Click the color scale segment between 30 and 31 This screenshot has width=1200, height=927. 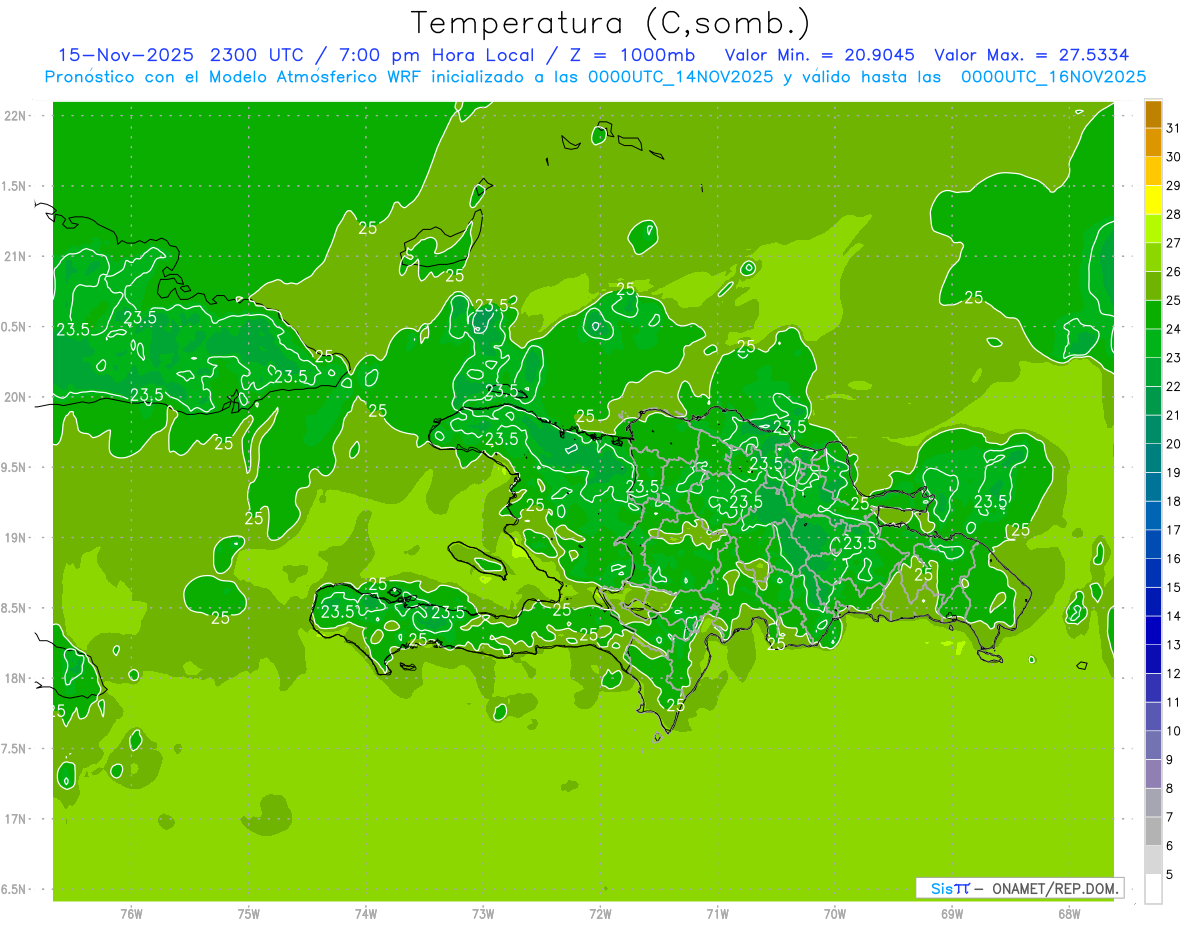tap(1153, 143)
